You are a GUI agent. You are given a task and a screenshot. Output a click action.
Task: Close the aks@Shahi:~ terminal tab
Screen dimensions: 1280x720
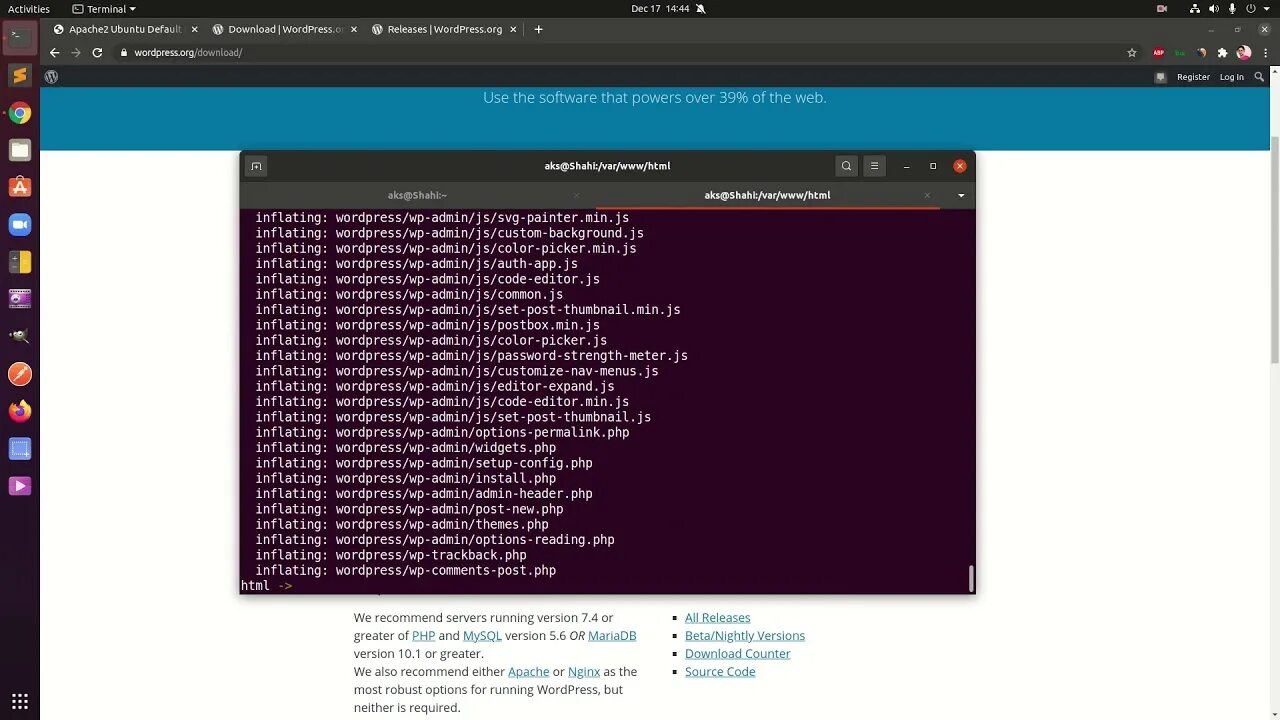pyautogui.click(x=576, y=195)
